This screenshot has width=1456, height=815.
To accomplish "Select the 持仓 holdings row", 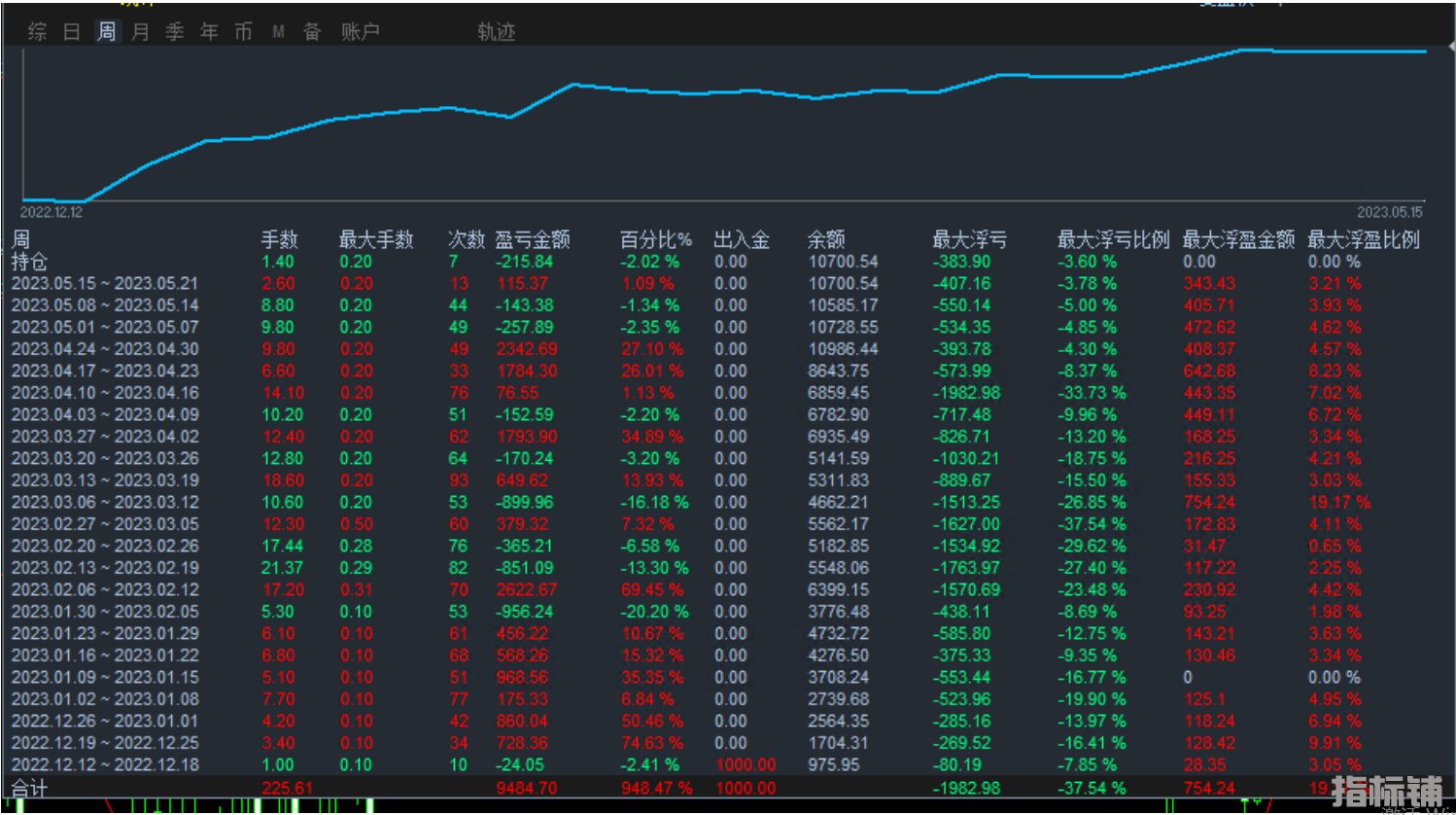I will pos(29,262).
